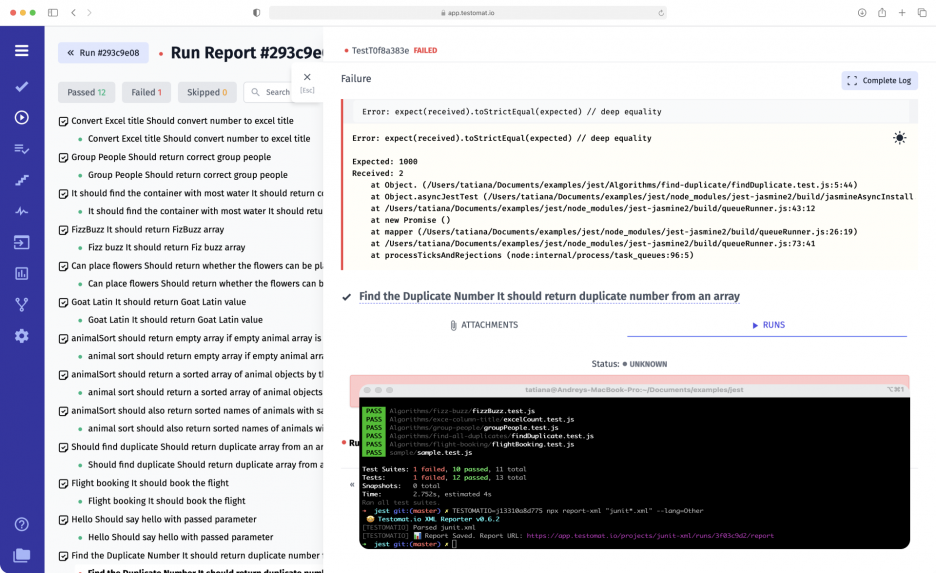The image size is (936, 573).
Task: Toggle checkbox for Hello Should say hello suite
Action: tap(63, 520)
